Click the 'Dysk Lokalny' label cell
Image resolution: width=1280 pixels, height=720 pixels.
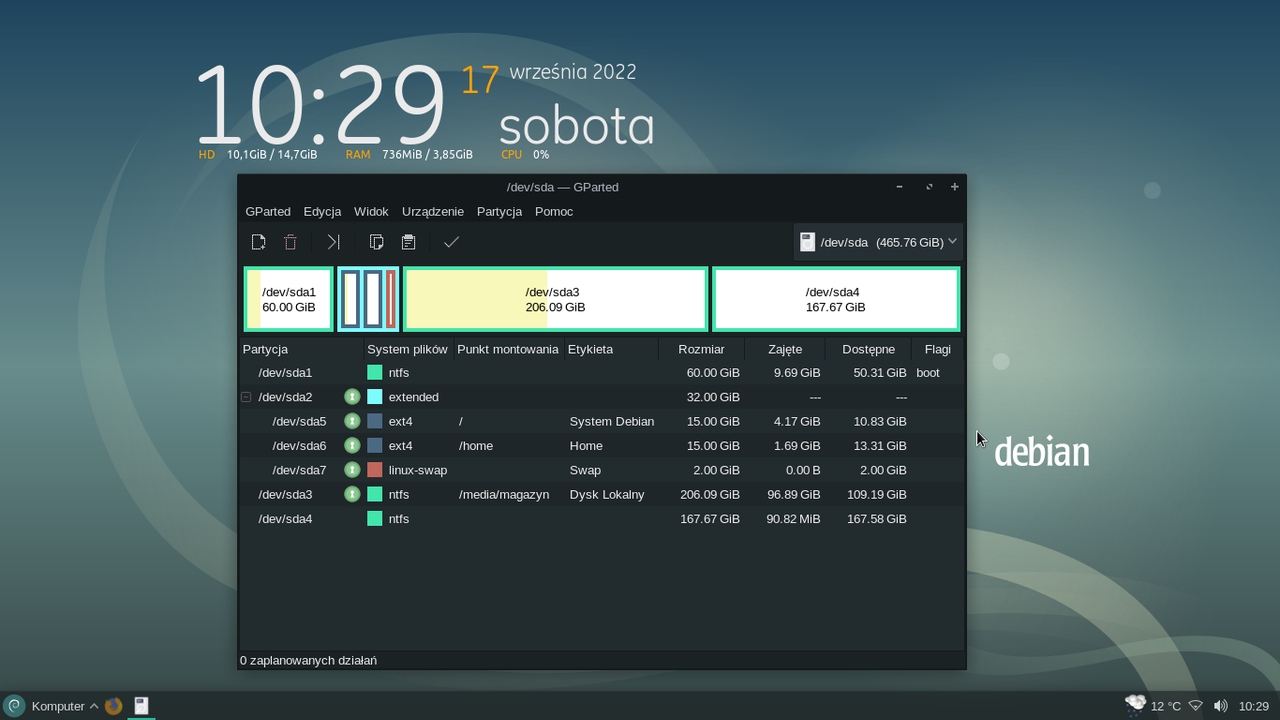[x=607, y=494]
